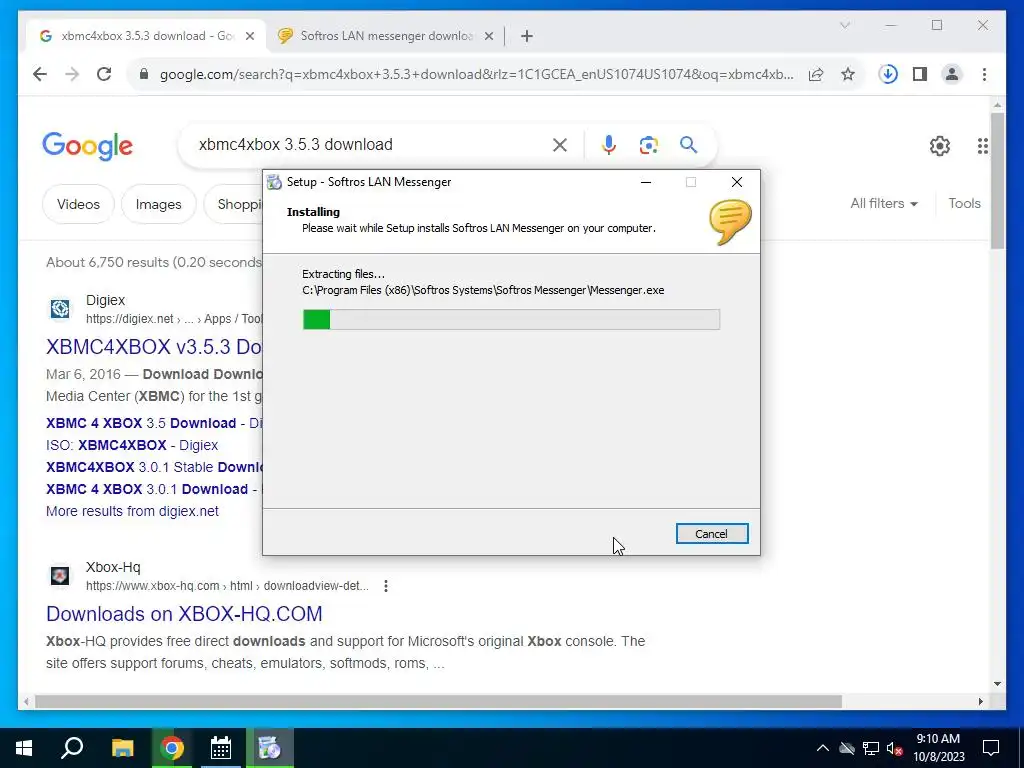Viewport: 1024px width, 768px height.
Task: Submit the search with the magnifier icon
Action: (x=688, y=145)
